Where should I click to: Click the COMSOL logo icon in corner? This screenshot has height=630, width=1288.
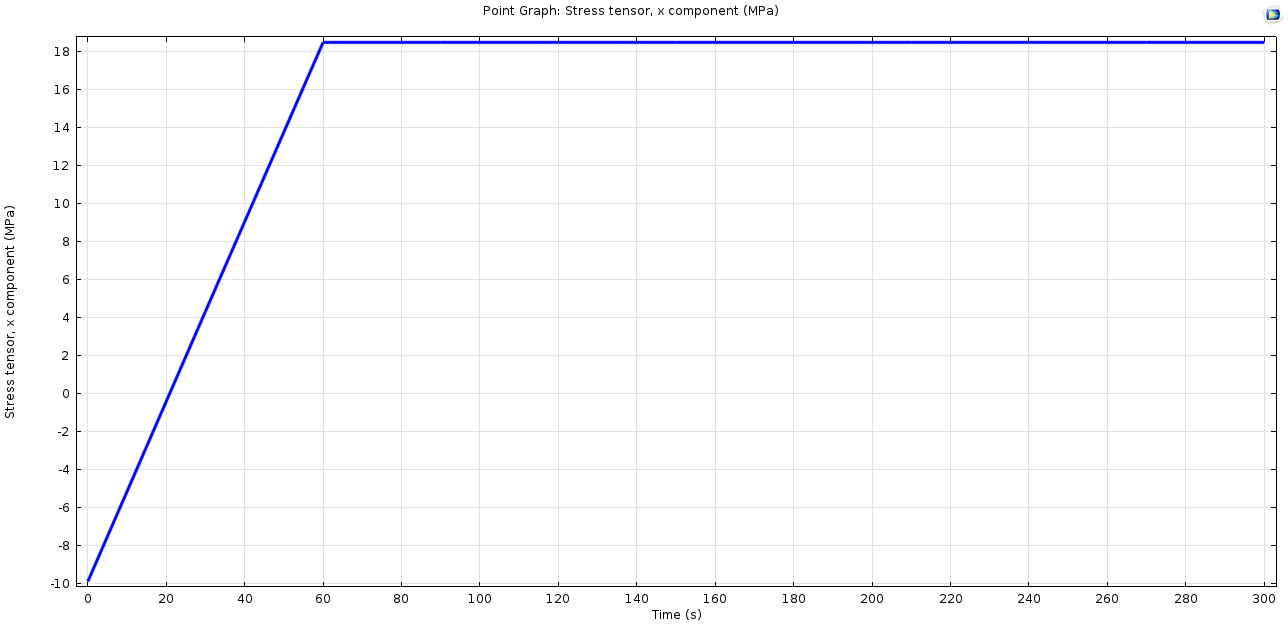(1272, 14)
